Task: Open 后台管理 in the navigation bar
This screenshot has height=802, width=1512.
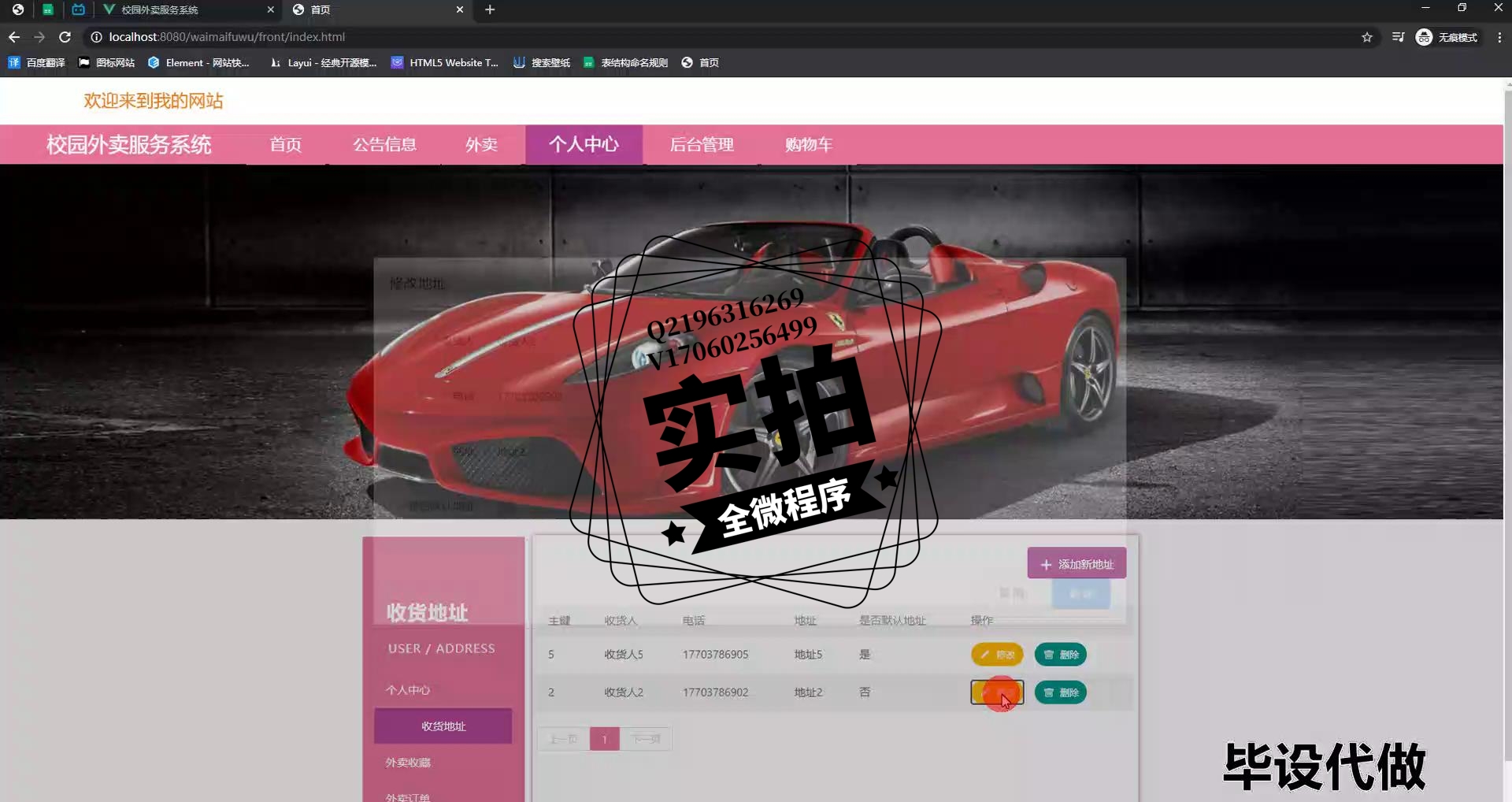Action: [x=701, y=144]
